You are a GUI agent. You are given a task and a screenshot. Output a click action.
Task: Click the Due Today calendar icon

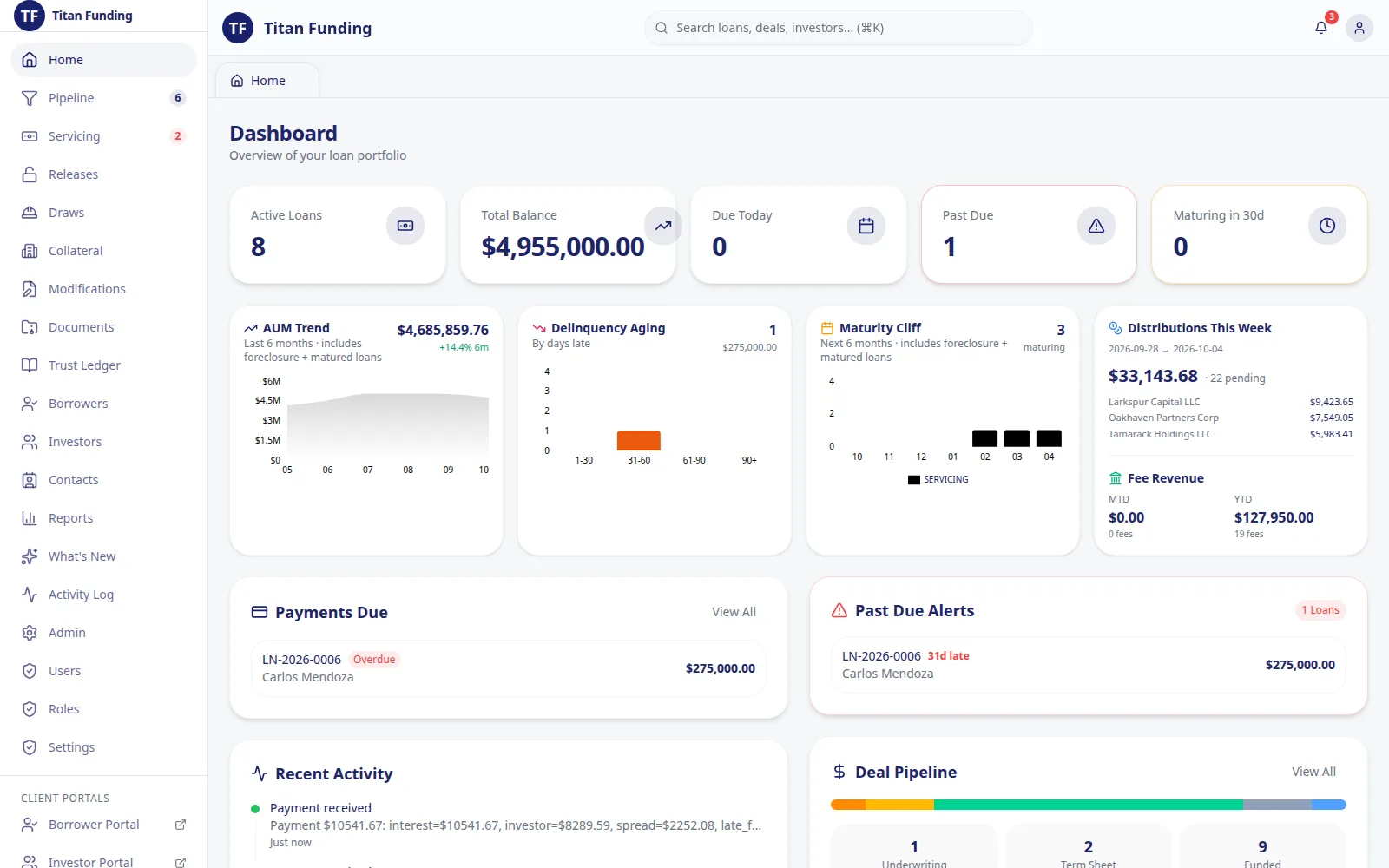click(866, 226)
